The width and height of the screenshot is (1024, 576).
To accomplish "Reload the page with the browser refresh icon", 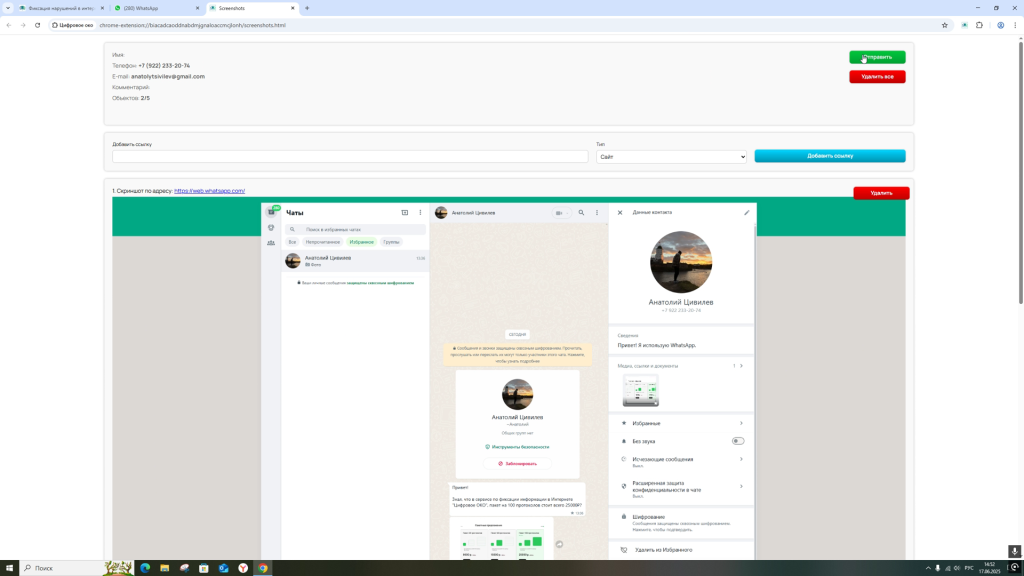I will pos(37,25).
